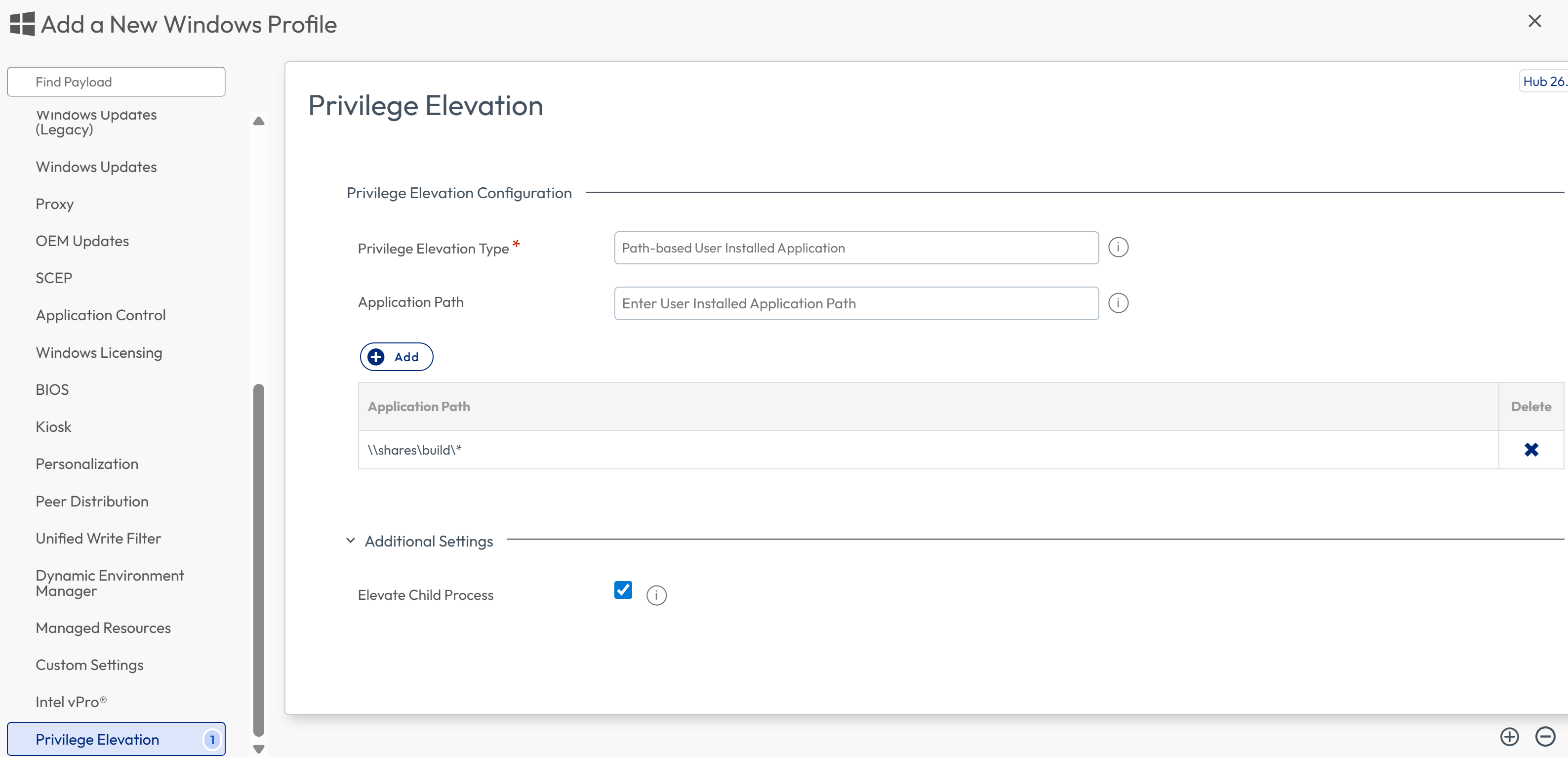Open the Kiosk payload
Viewport: 1568px width, 757px height.
click(53, 427)
